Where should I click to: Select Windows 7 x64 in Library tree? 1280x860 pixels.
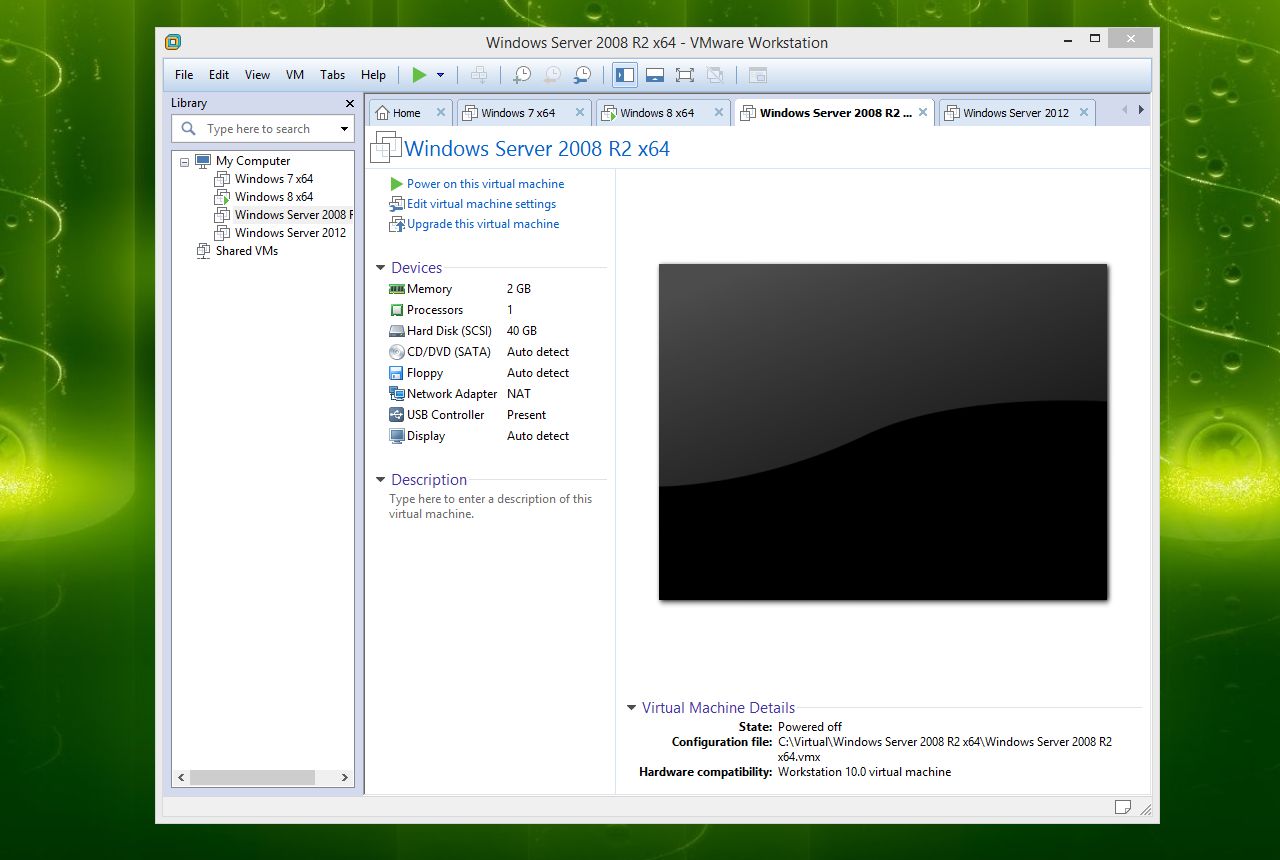pos(273,179)
